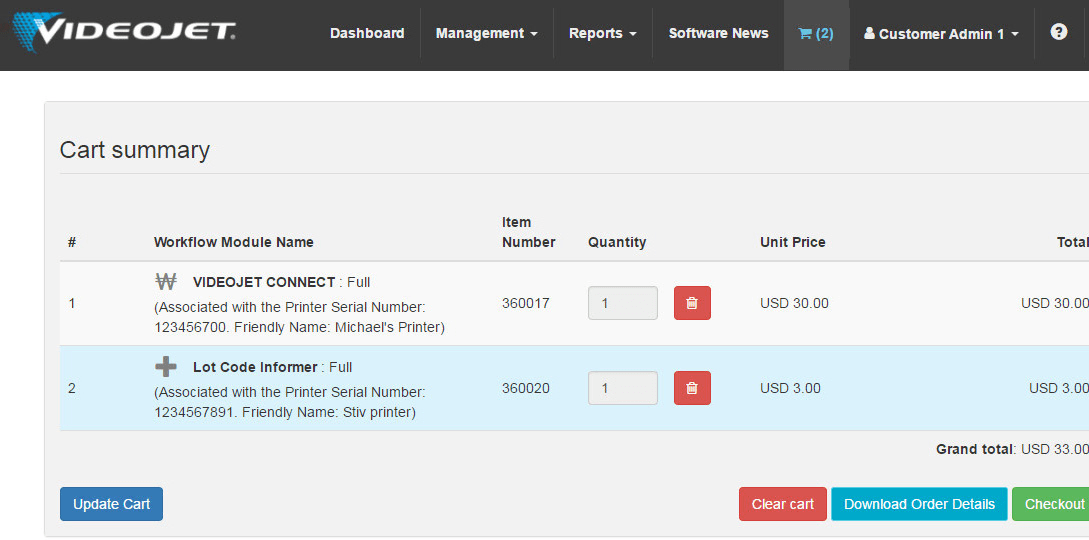Proceed with the green Checkout button
This screenshot has height=540, width=1089.
(1052, 504)
